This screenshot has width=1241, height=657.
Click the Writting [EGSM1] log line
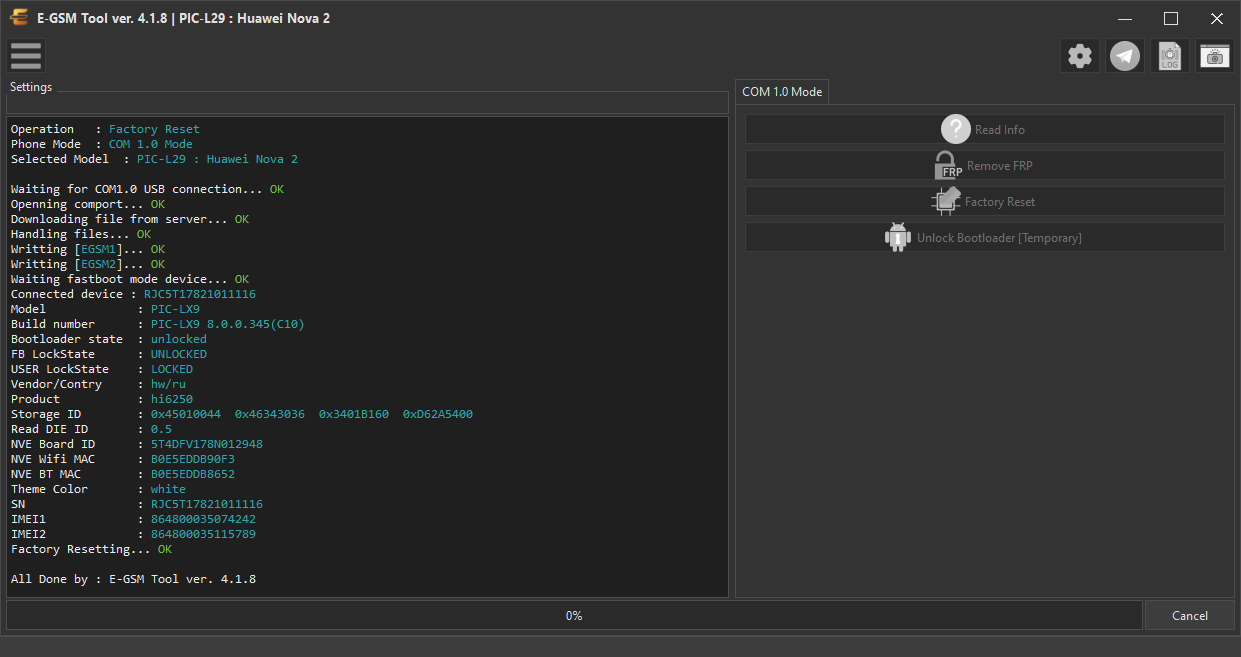coord(88,249)
